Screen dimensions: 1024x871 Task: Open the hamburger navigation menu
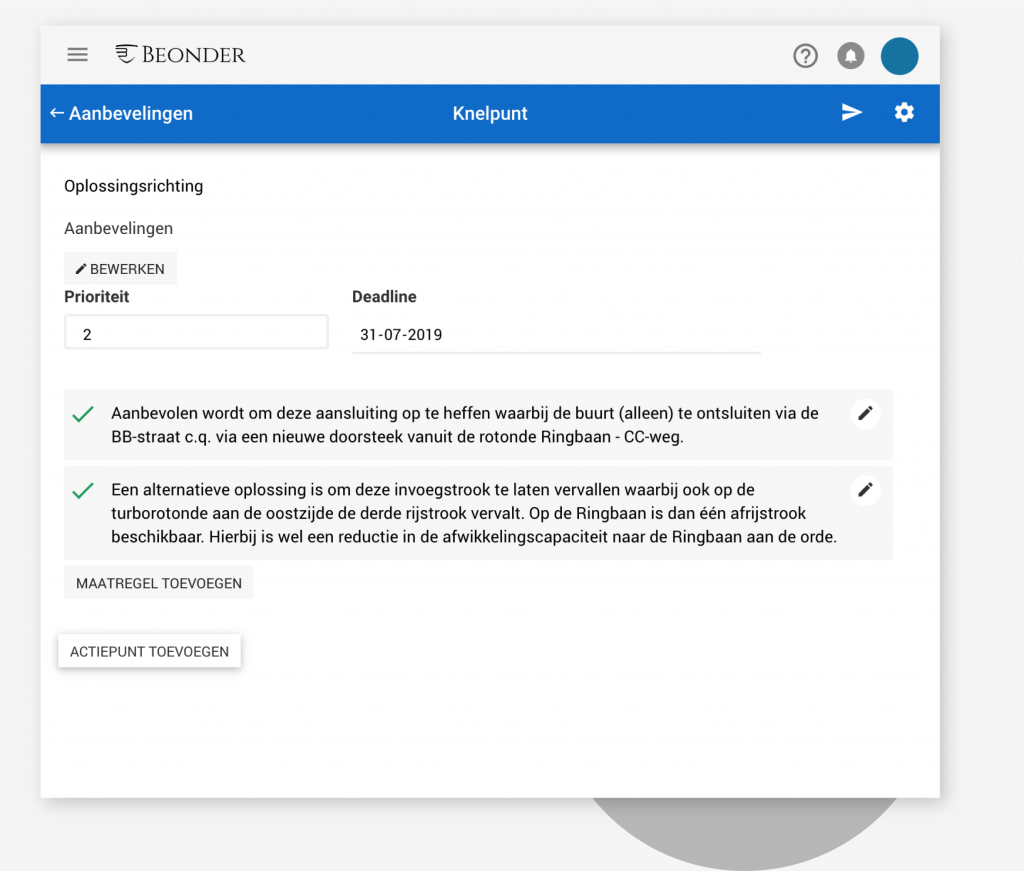coord(77,55)
